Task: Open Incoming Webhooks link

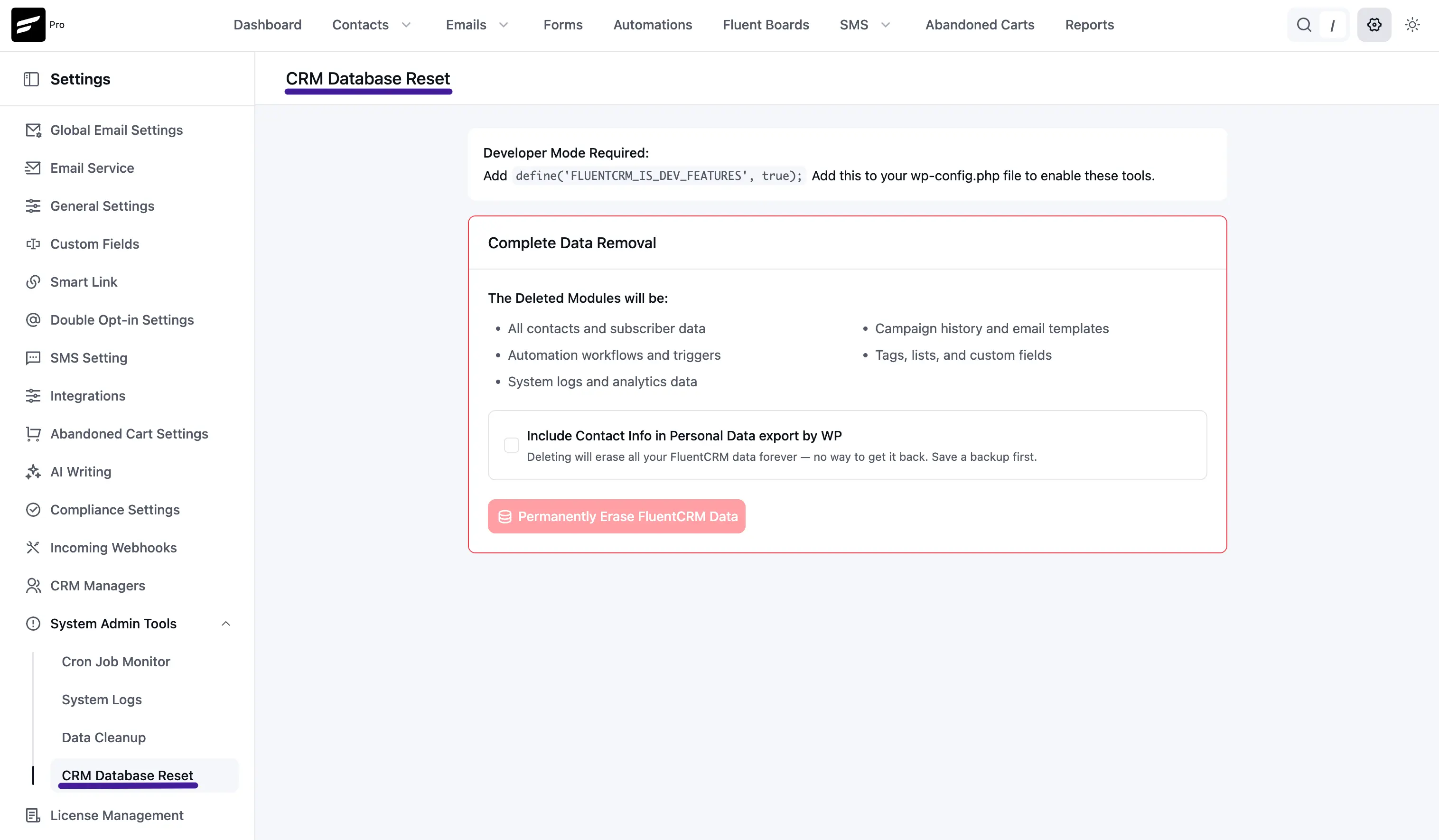Action: [113, 548]
